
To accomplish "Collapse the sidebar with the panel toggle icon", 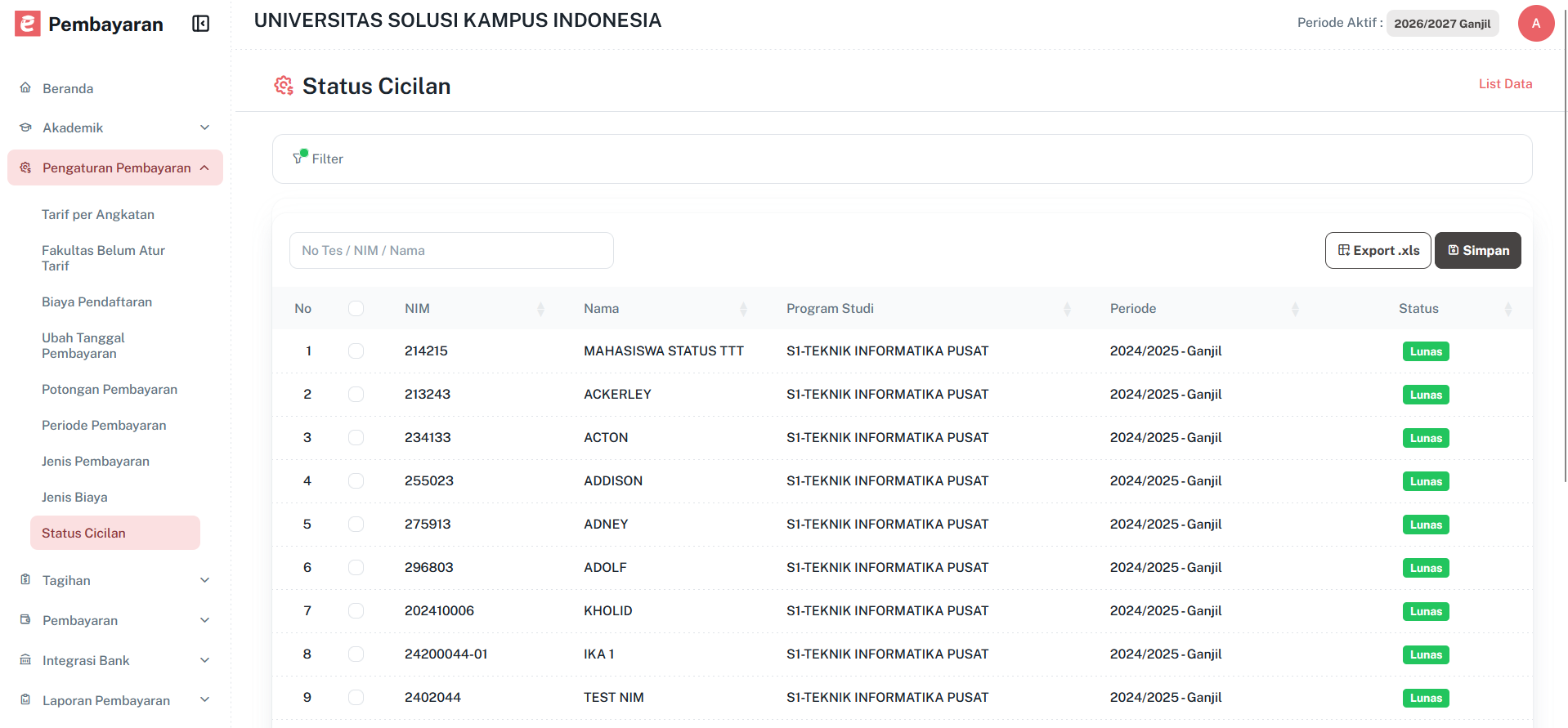I will click(201, 24).
